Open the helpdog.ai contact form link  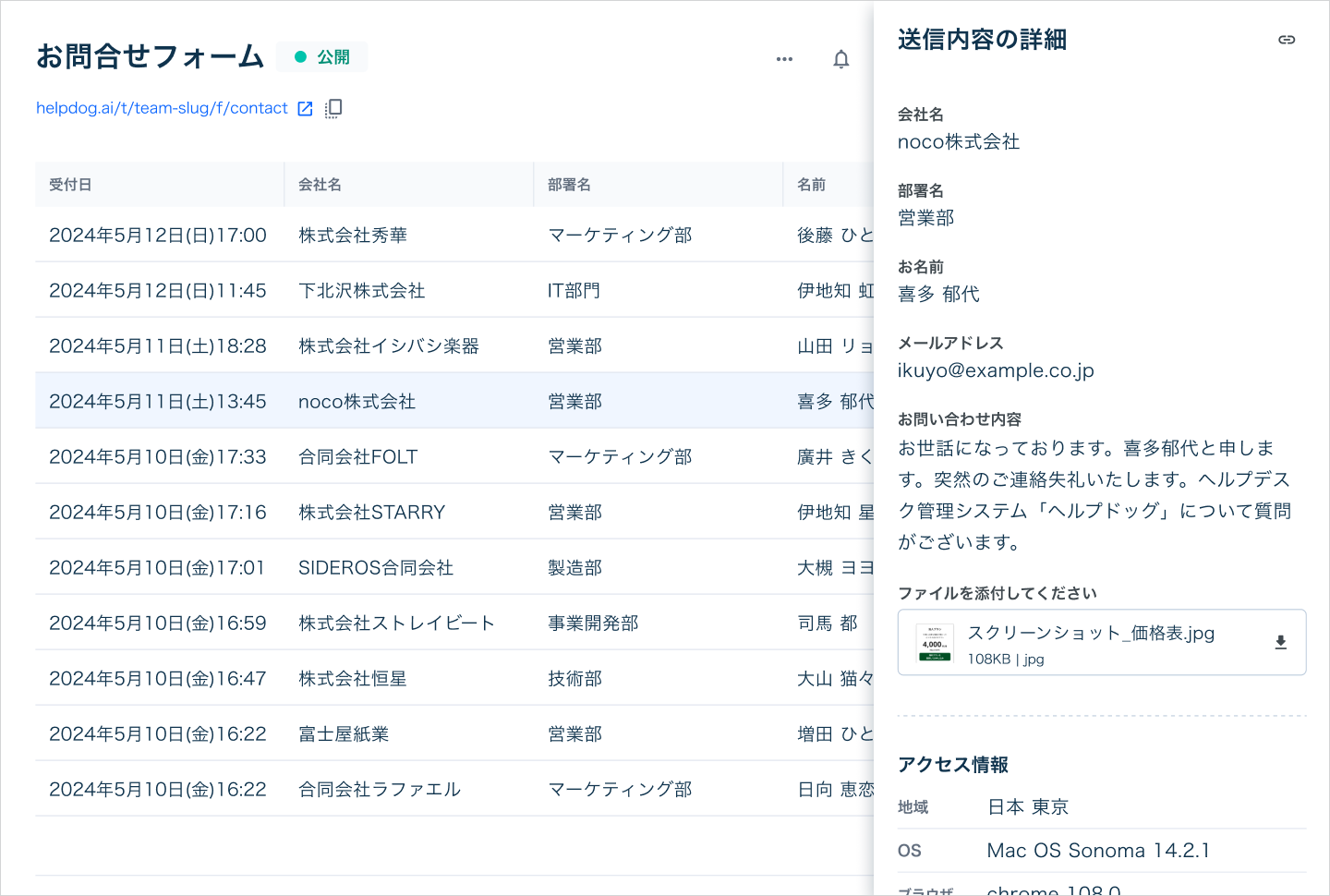coord(162,108)
